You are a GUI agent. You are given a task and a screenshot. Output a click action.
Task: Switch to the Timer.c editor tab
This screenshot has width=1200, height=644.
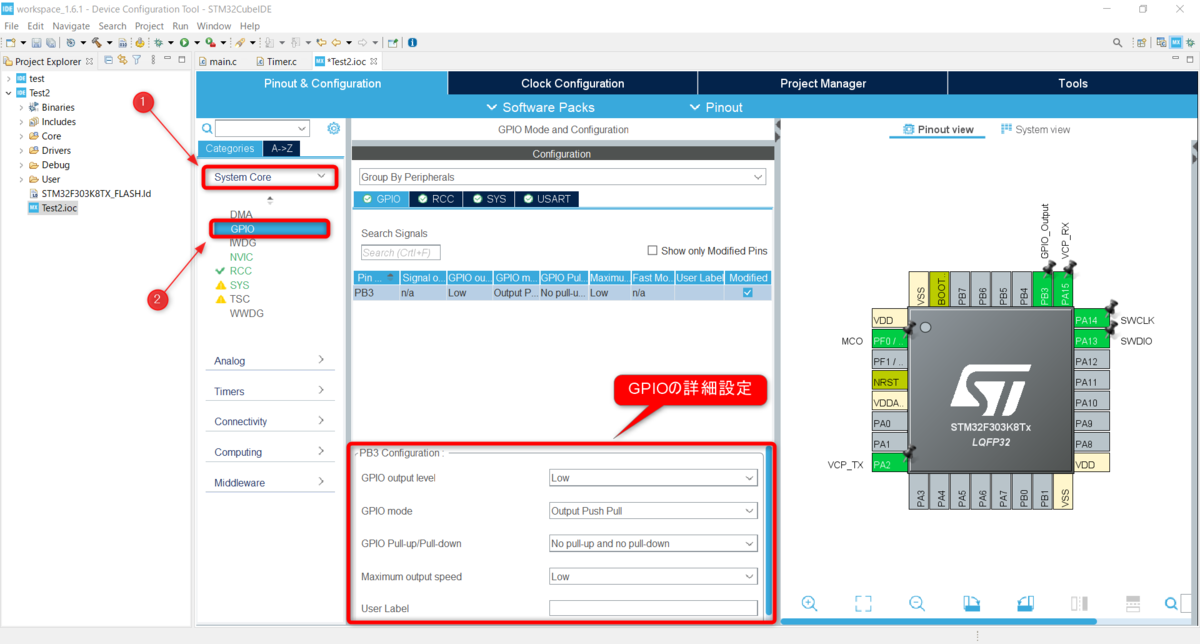[x=274, y=61]
